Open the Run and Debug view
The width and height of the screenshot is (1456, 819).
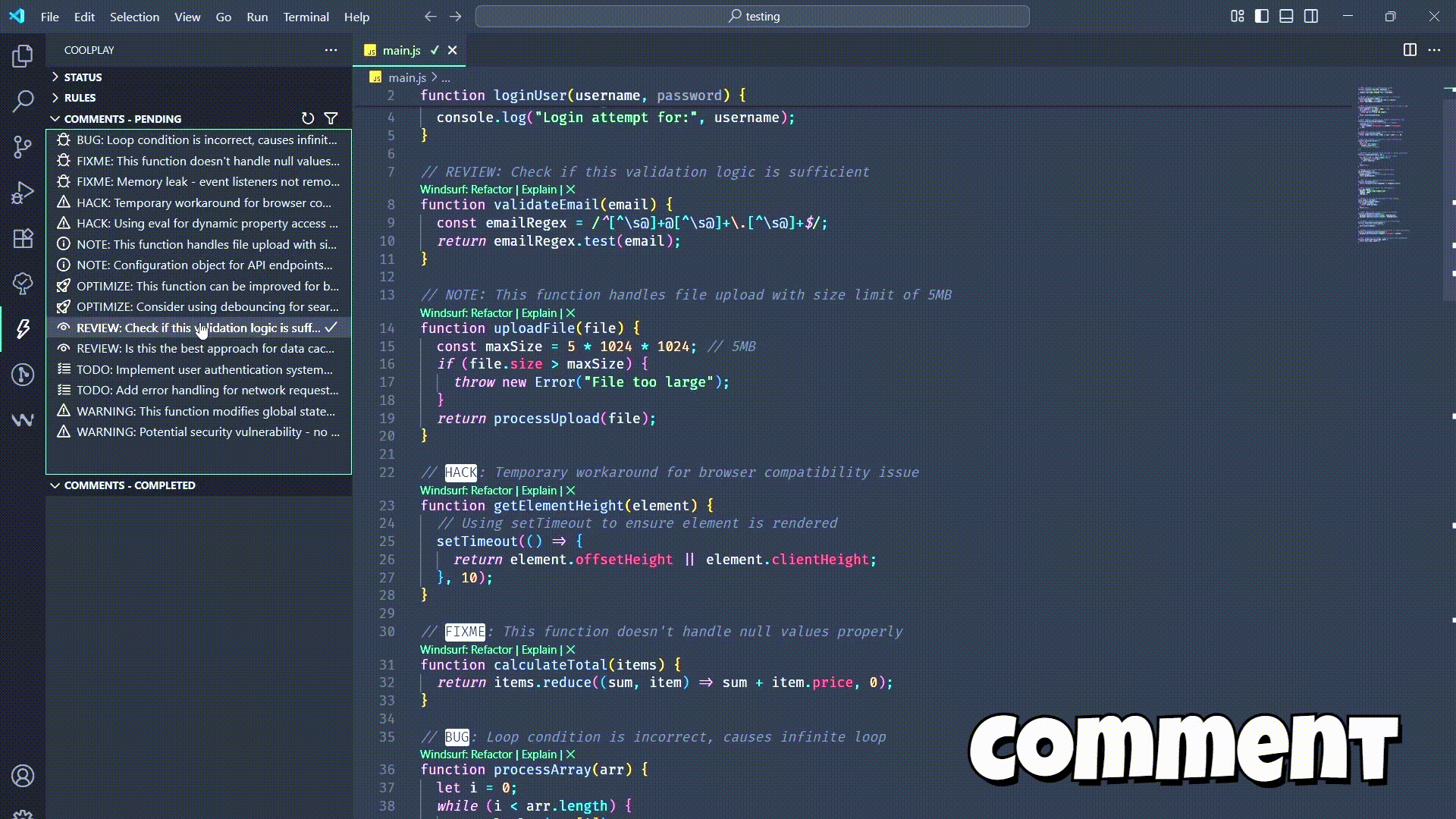[x=23, y=193]
